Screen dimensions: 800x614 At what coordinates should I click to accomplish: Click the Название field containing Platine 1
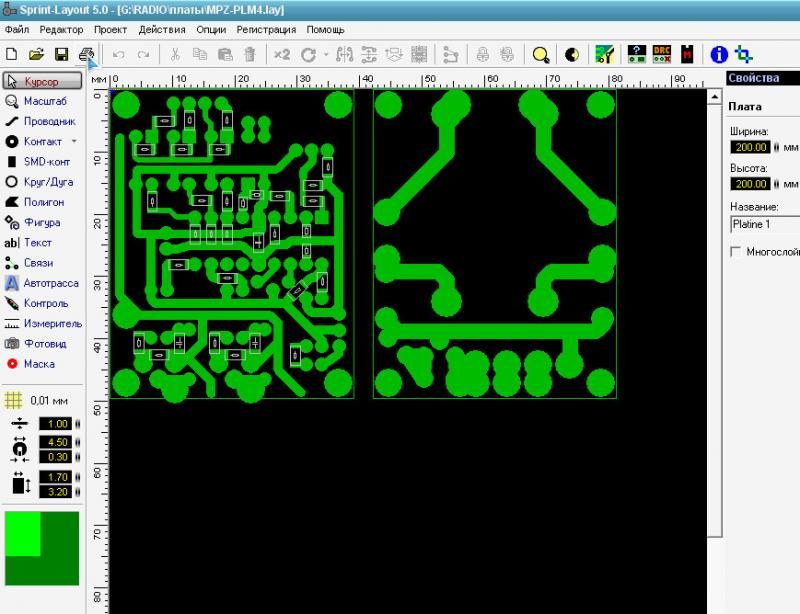(765, 224)
